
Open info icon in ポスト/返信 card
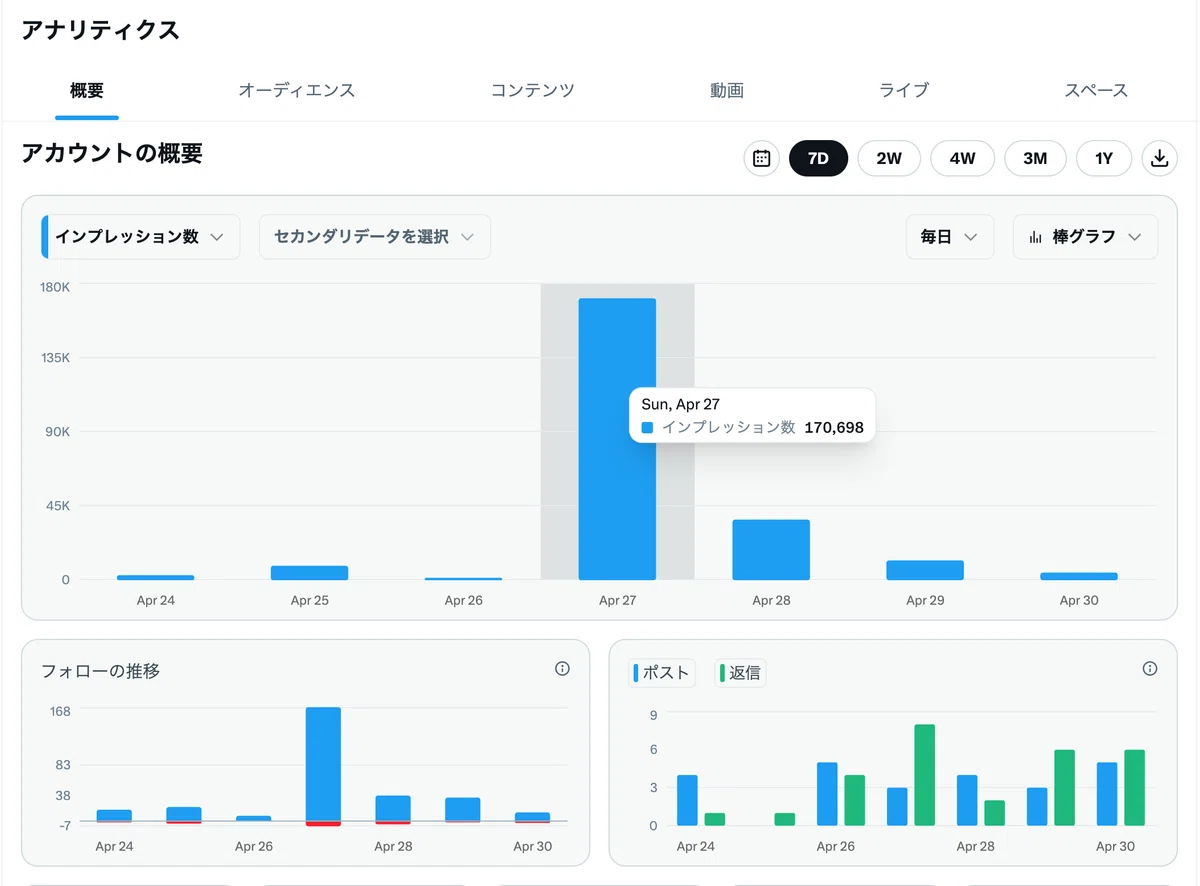click(x=1150, y=669)
